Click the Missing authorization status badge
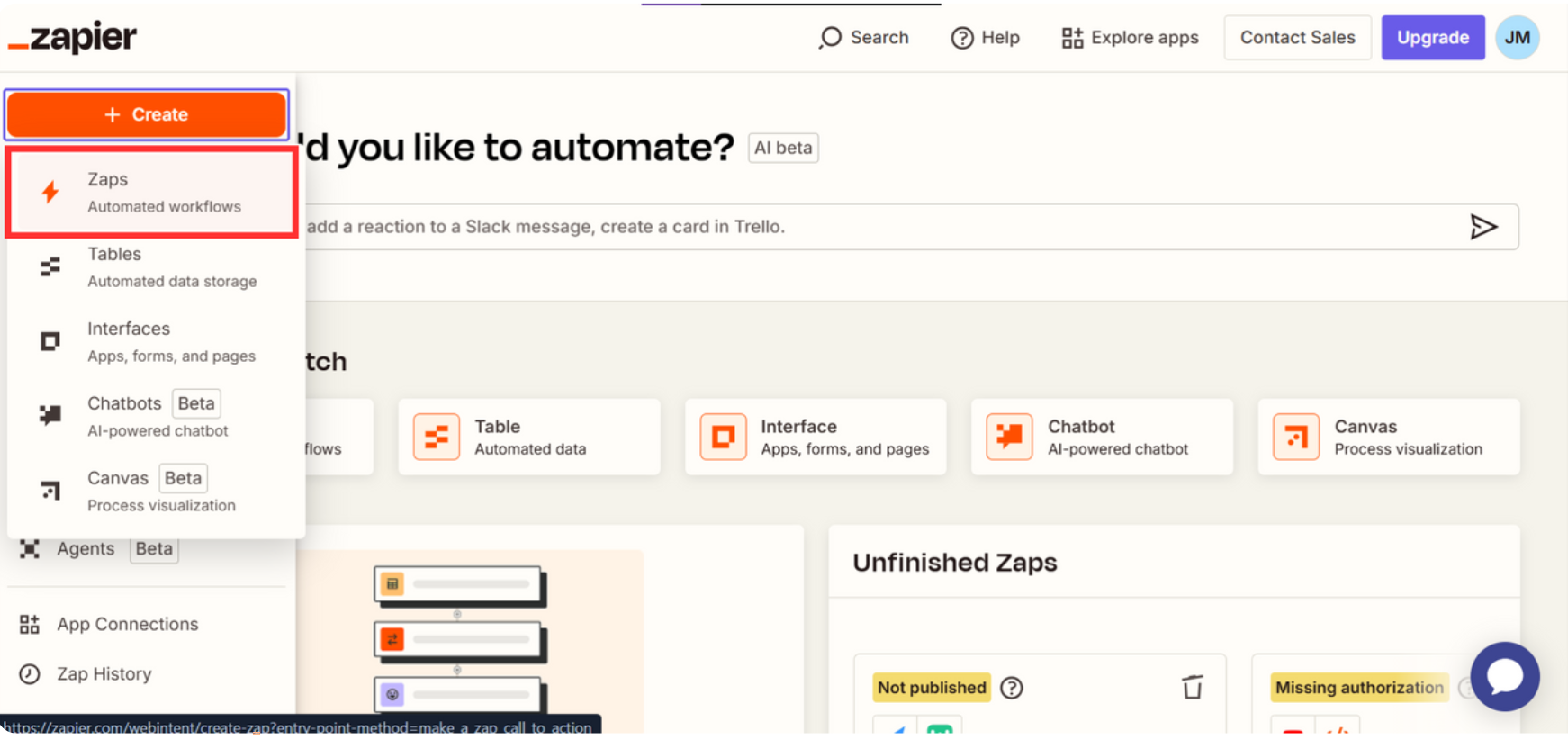 [1359, 688]
